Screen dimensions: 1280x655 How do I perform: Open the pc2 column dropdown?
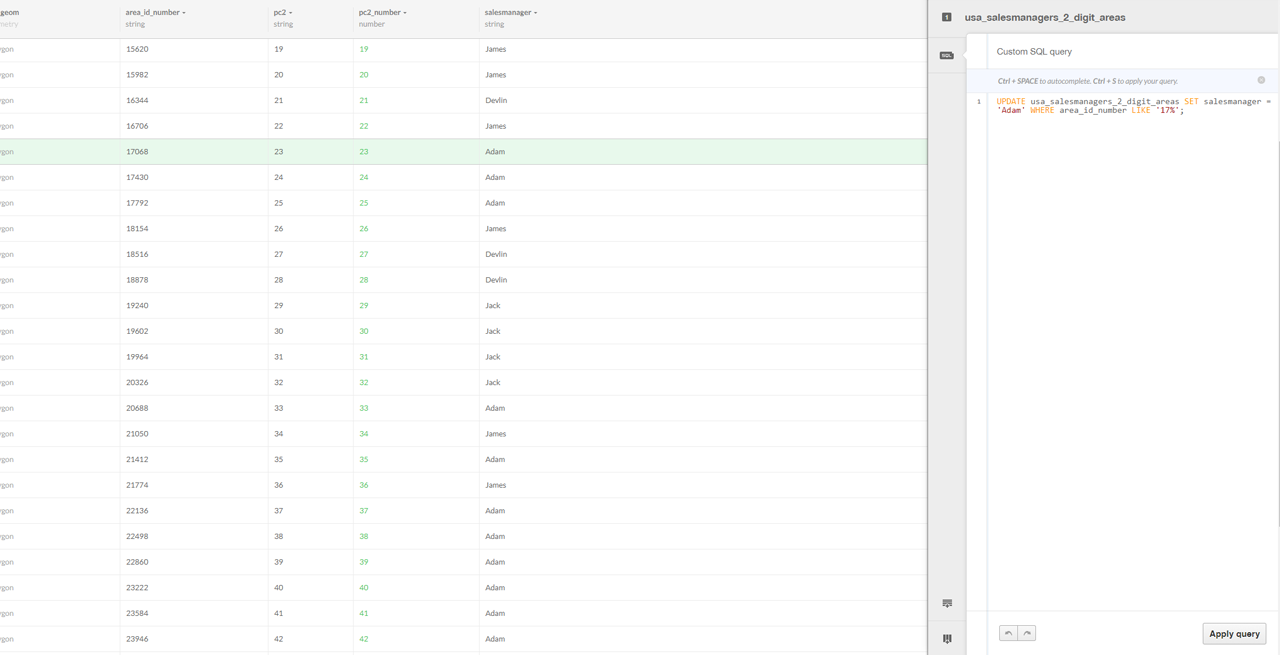291,13
